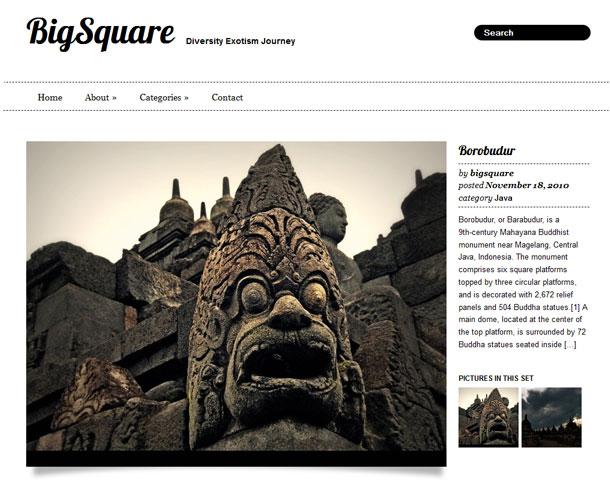Screen dimensions: 610x501
Task: Open the stone face thumbnail picture
Action: [488, 417]
